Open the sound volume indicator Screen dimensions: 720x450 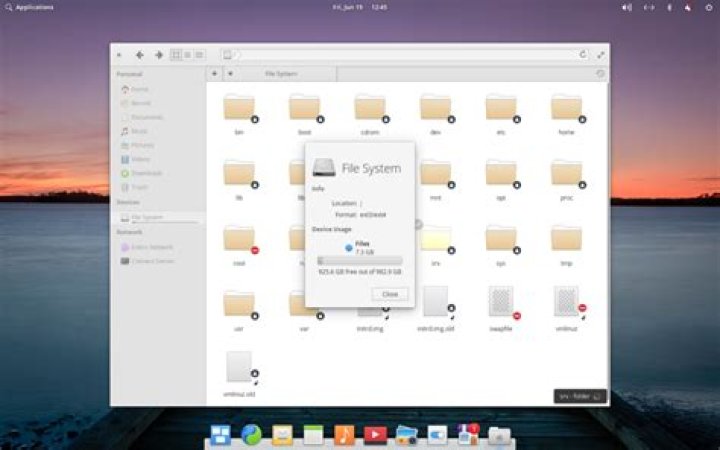(627, 7)
